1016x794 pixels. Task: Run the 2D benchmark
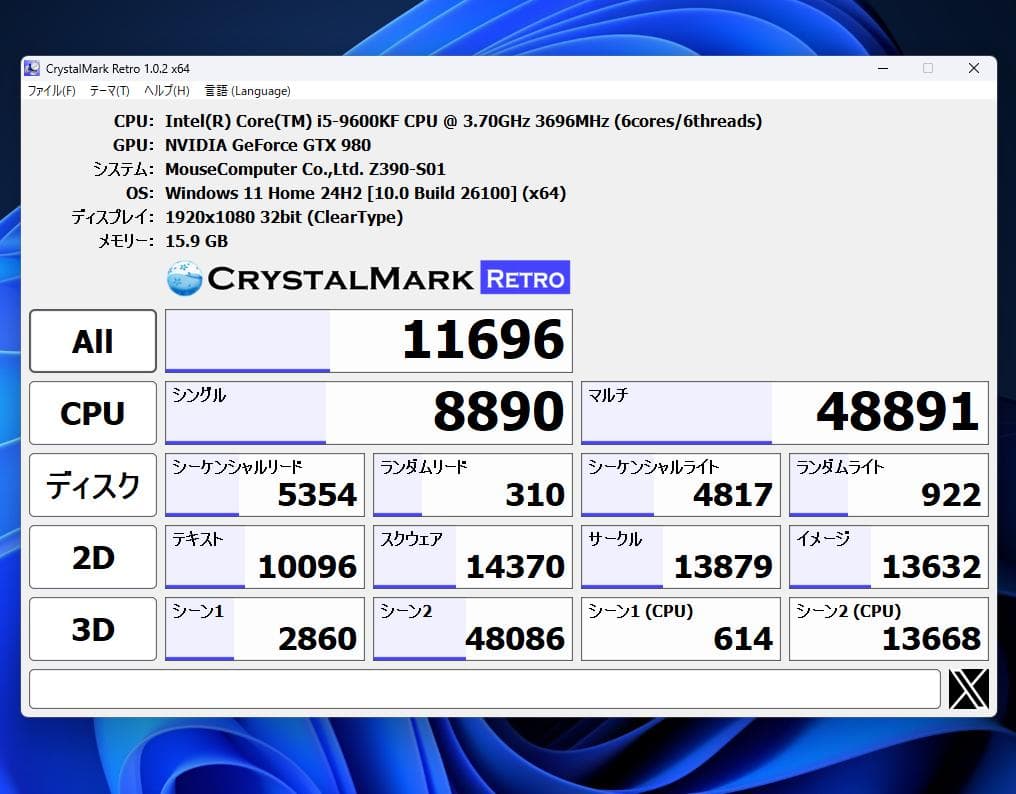click(x=92, y=557)
